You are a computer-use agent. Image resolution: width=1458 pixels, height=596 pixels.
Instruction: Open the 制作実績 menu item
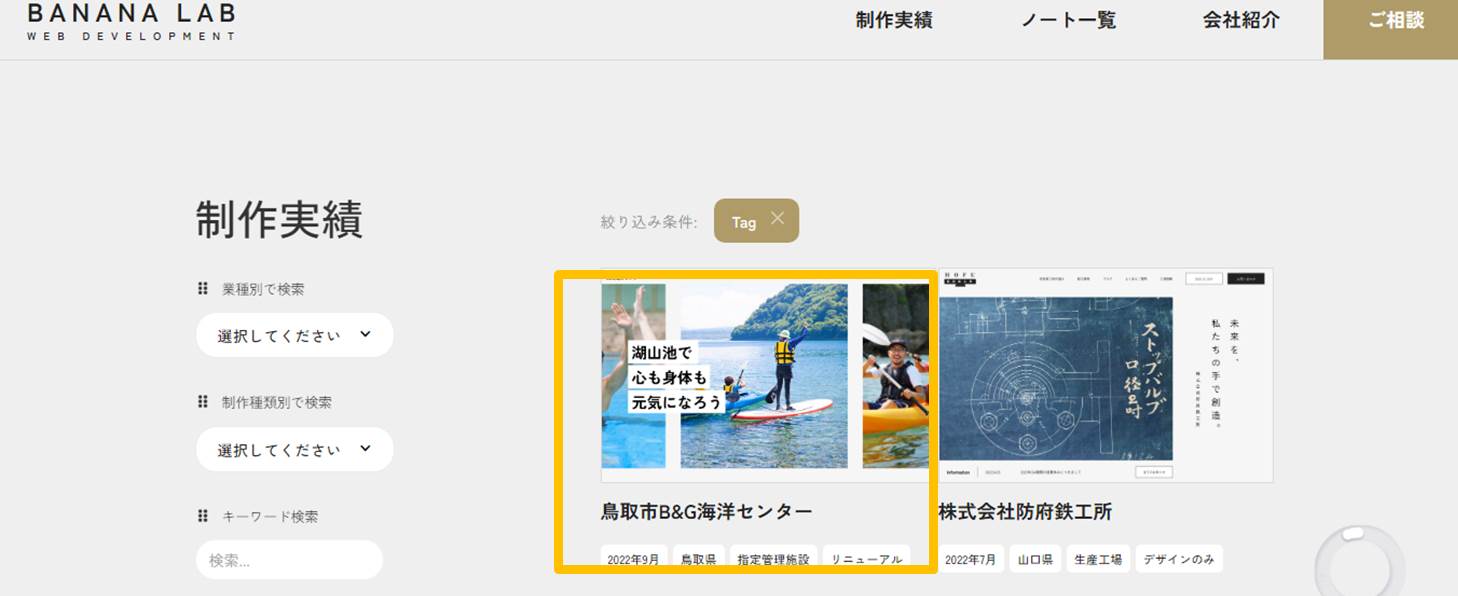894,20
